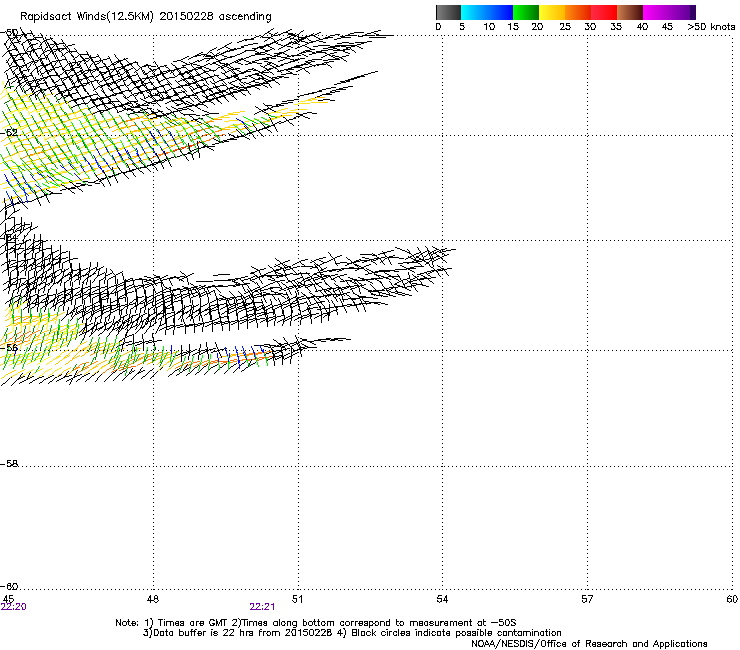Click legend scale number '10'
740x650 pixels.
click(x=489, y=27)
